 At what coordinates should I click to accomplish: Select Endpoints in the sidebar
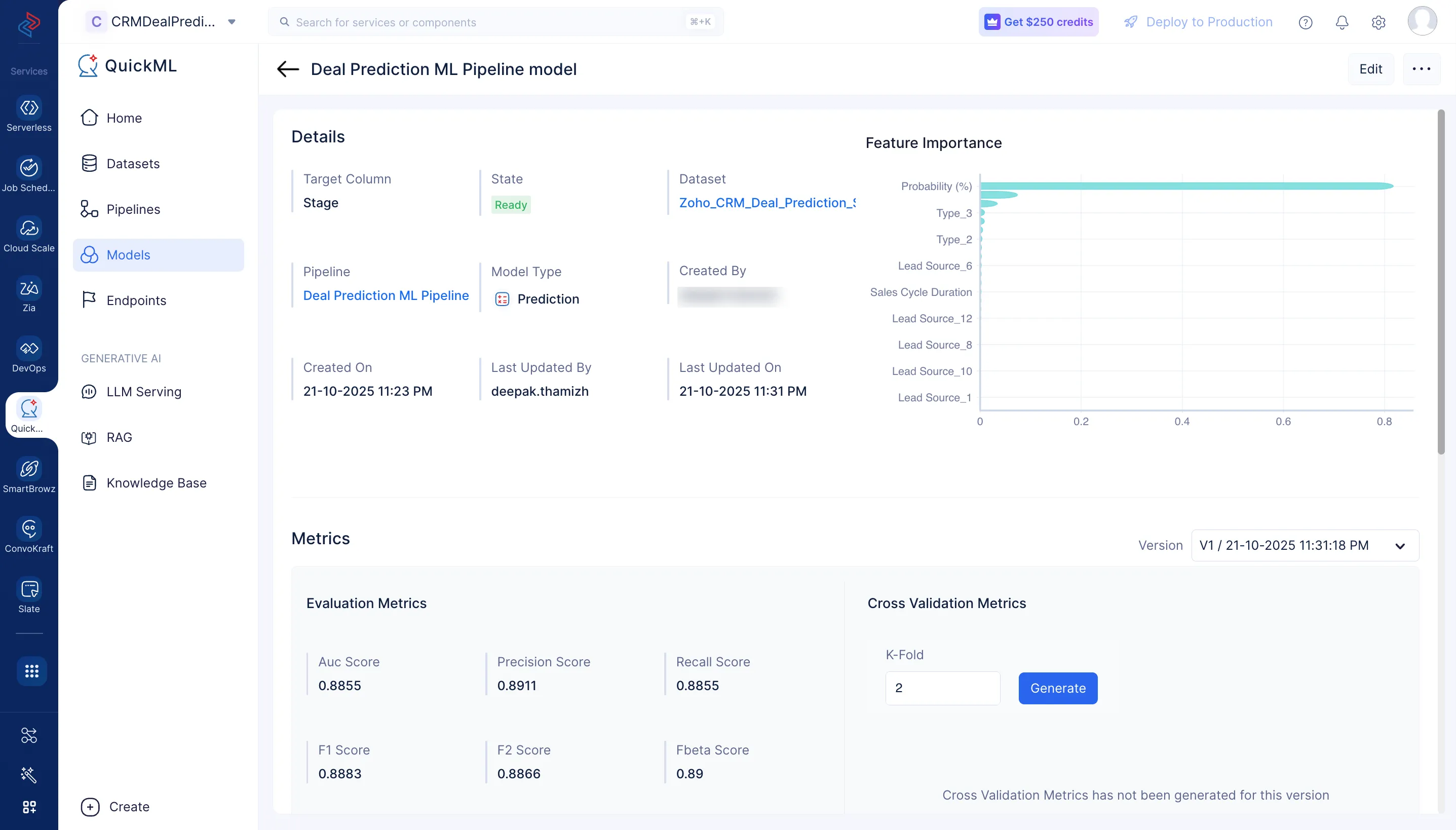pos(136,300)
